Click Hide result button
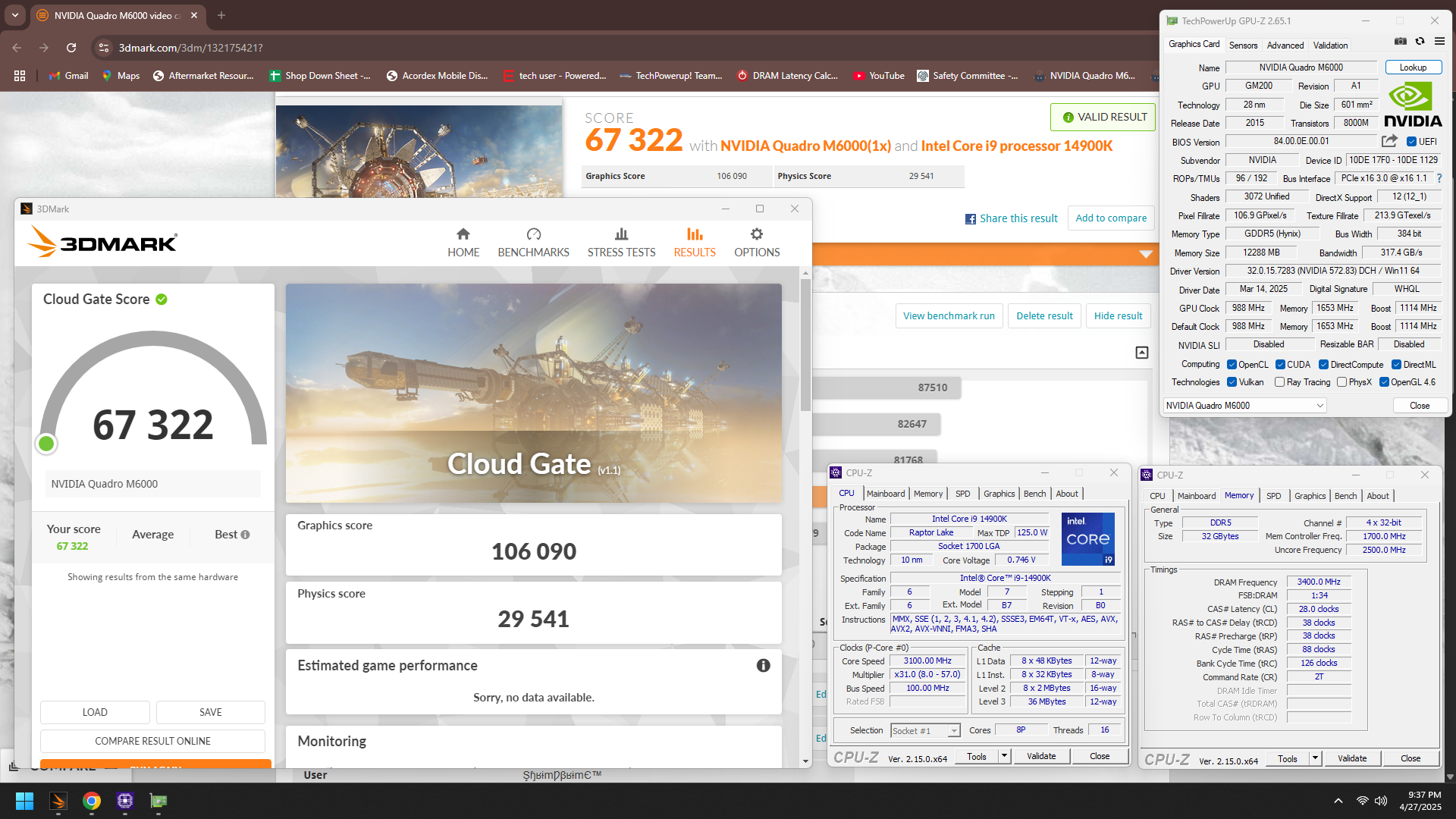 pyautogui.click(x=1118, y=316)
